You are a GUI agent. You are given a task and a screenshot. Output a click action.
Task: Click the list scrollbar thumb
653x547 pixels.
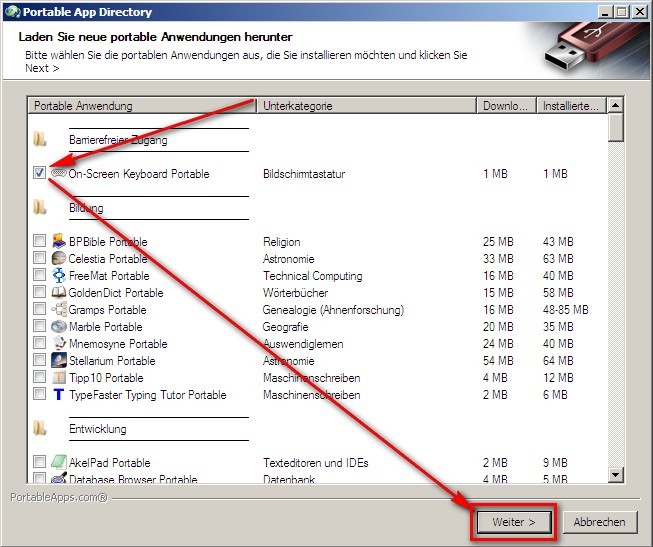click(x=616, y=127)
